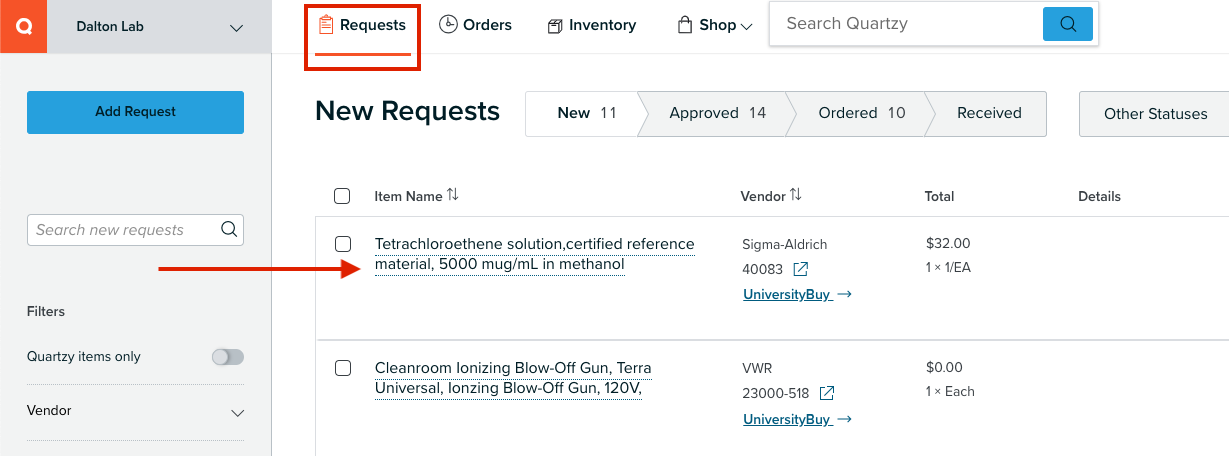Click the Add Request button

(135, 112)
